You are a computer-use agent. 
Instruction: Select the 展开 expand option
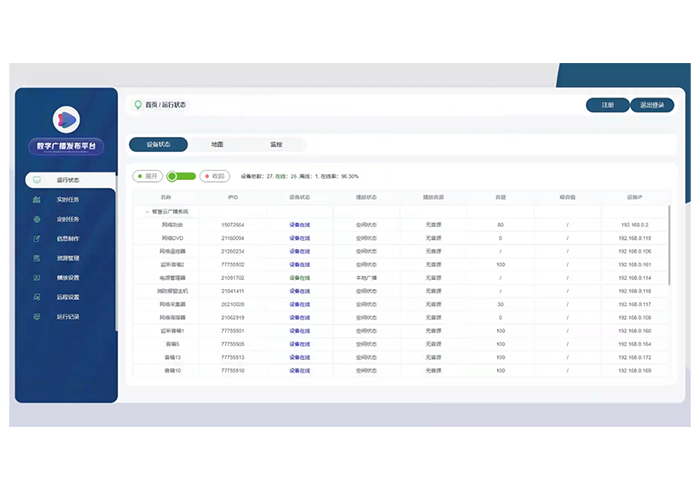point(149,176)
